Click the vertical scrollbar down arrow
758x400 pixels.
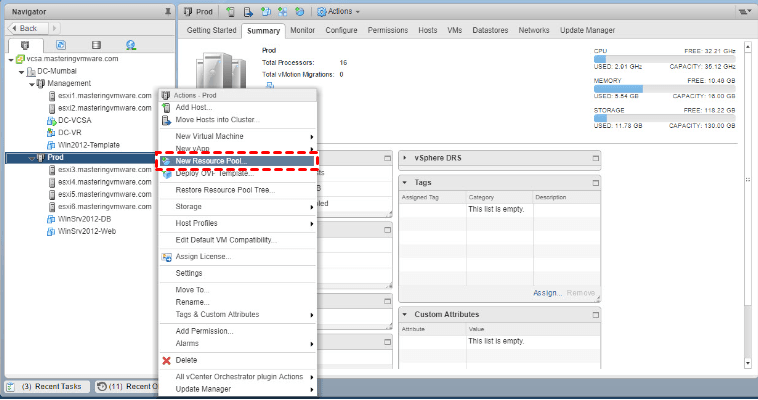point(748,363)
